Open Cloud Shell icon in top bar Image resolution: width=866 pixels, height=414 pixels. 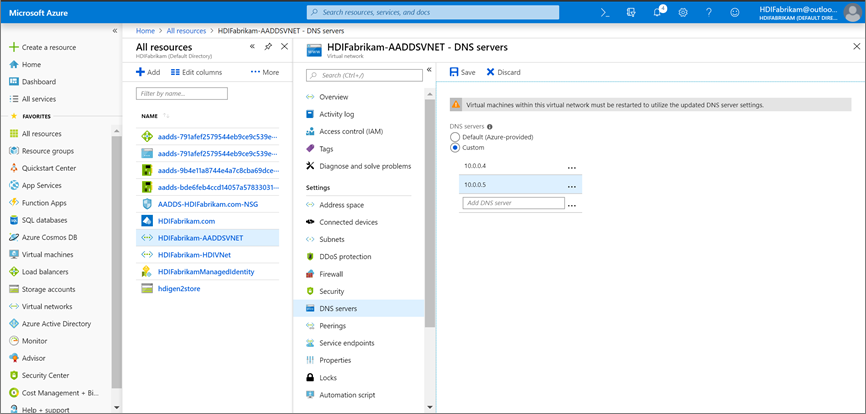pyautogui.click(x=605, y=12)
